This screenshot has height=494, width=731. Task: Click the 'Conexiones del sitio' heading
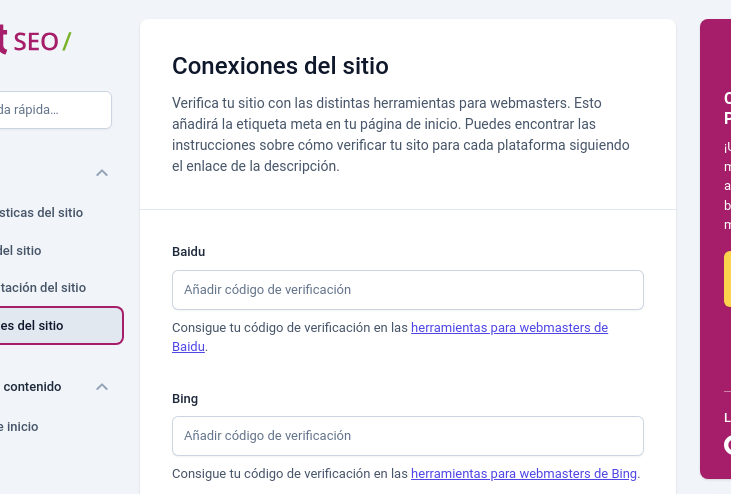(280, 66)
